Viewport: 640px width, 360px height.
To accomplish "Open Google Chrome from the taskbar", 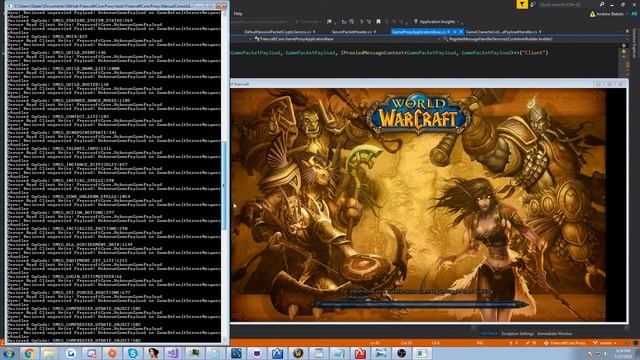I will pos(29,353).
